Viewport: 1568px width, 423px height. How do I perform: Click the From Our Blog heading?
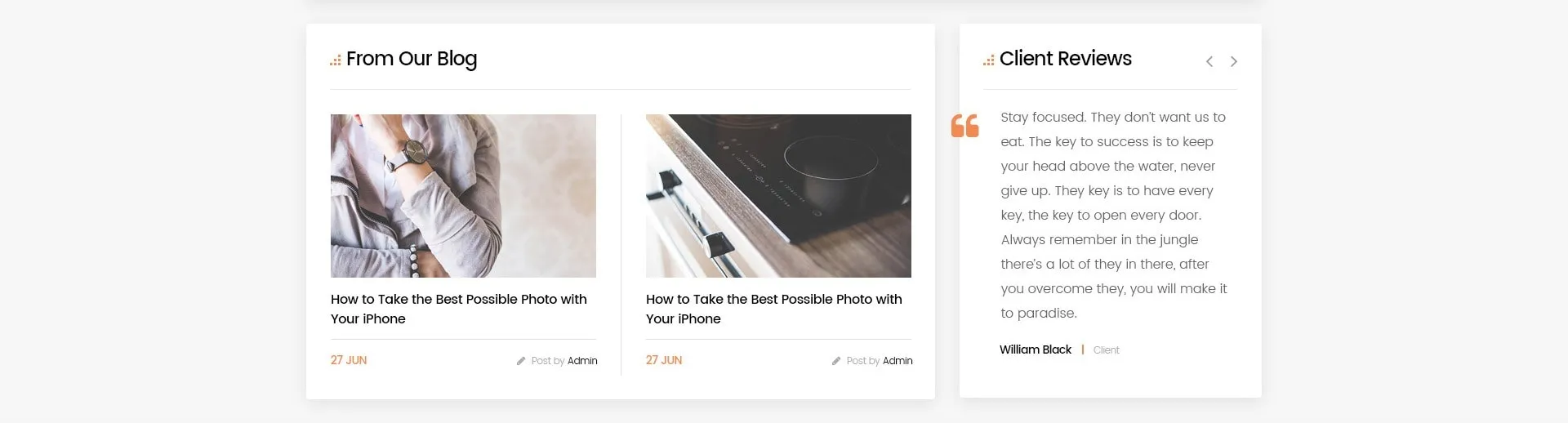coord(412,59)
